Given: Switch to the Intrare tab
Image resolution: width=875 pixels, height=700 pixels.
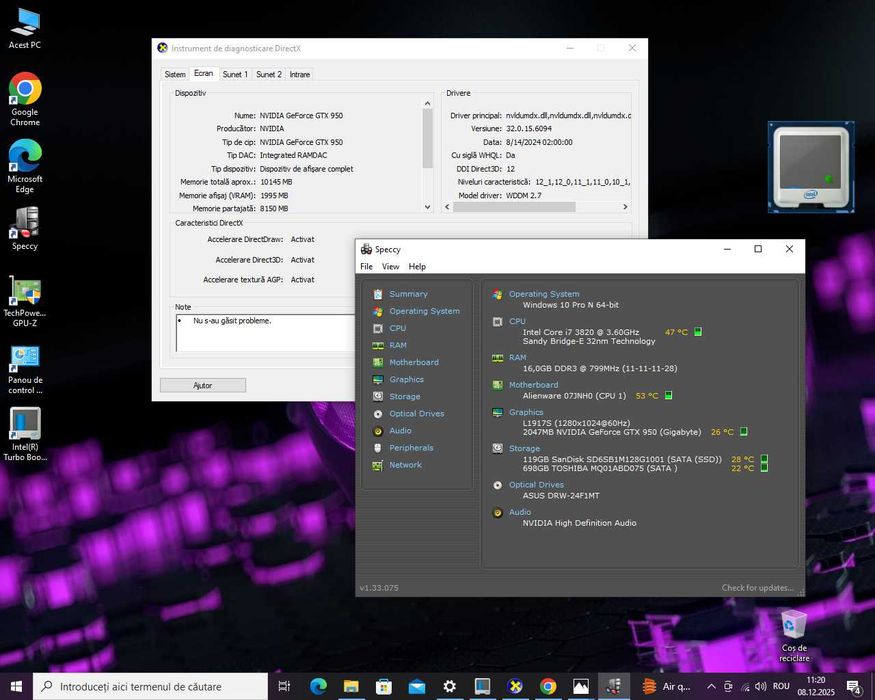Looking at the screenshot, I should (x=299, y=74).
